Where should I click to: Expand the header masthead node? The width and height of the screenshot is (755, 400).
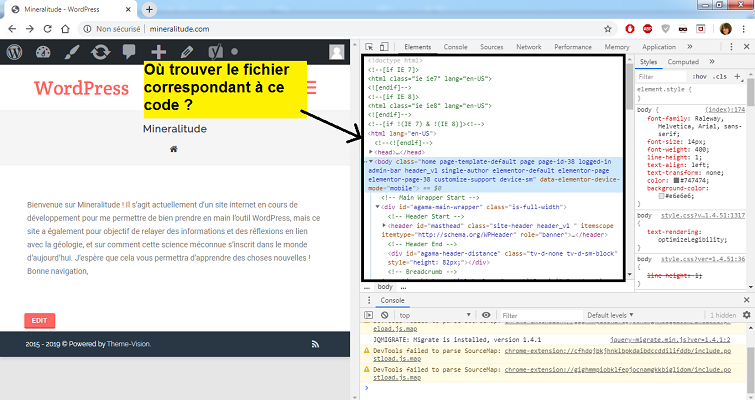click(x=384, y=225)
